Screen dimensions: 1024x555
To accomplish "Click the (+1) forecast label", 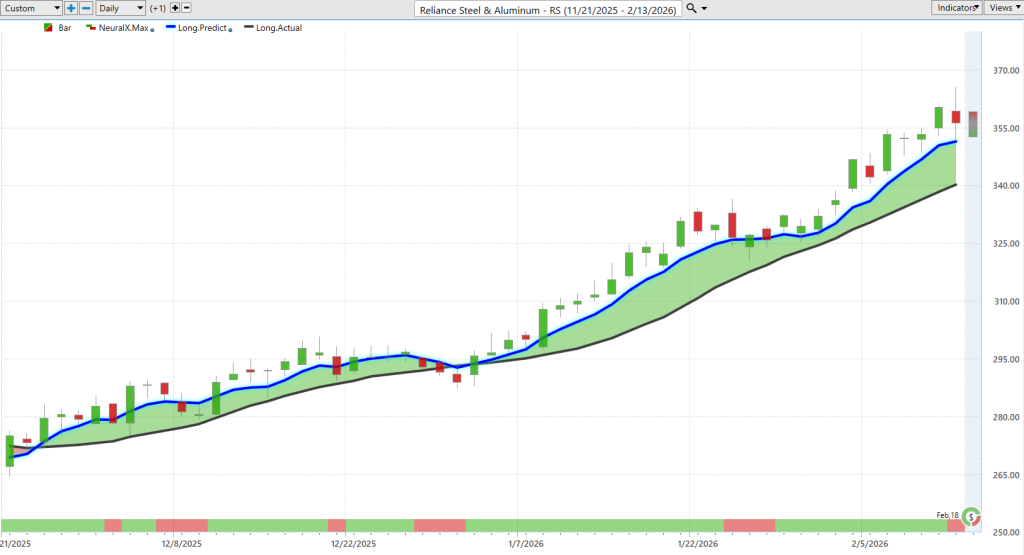I will pyautogui.click(x=157, y=8).
